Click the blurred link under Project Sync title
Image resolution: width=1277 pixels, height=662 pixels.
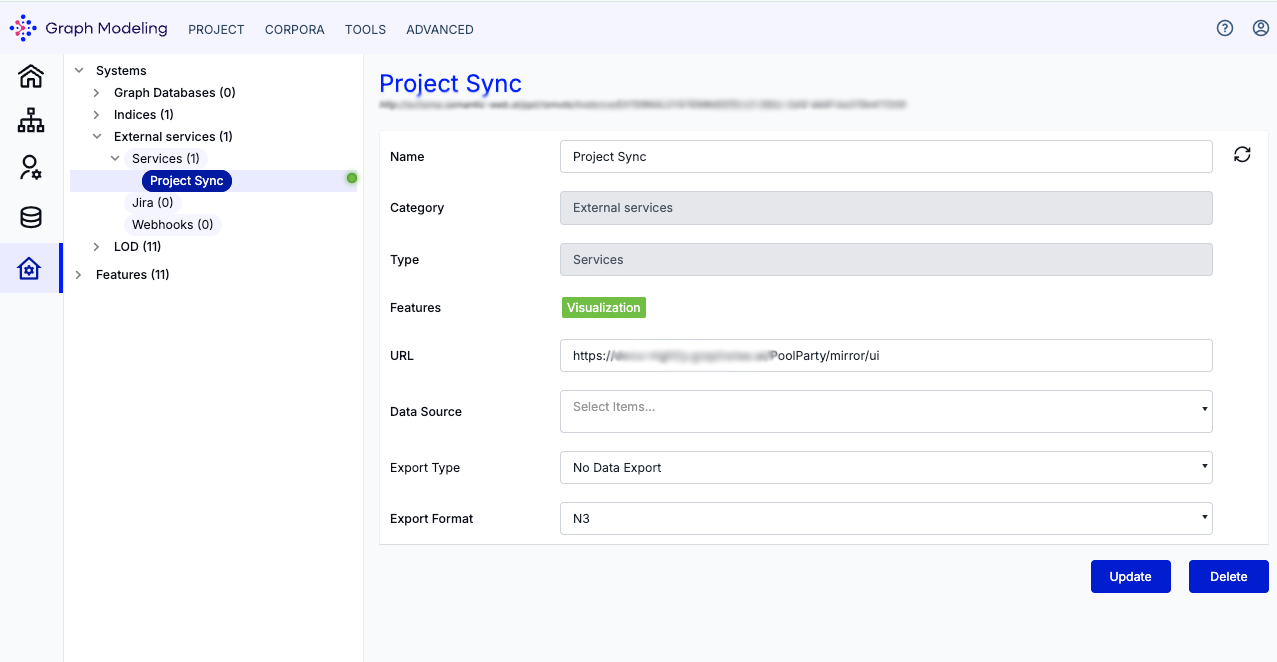(x=643, y=103)
